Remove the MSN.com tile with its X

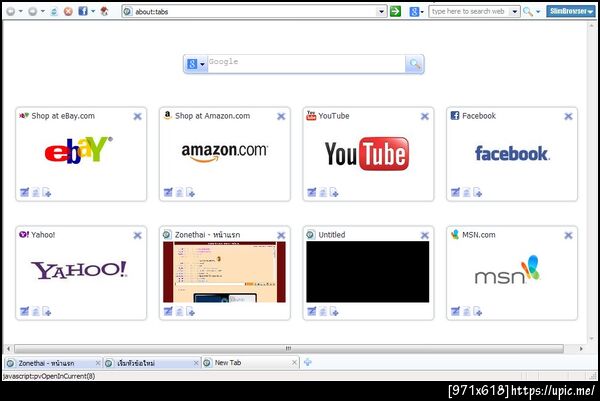point(568,235)
